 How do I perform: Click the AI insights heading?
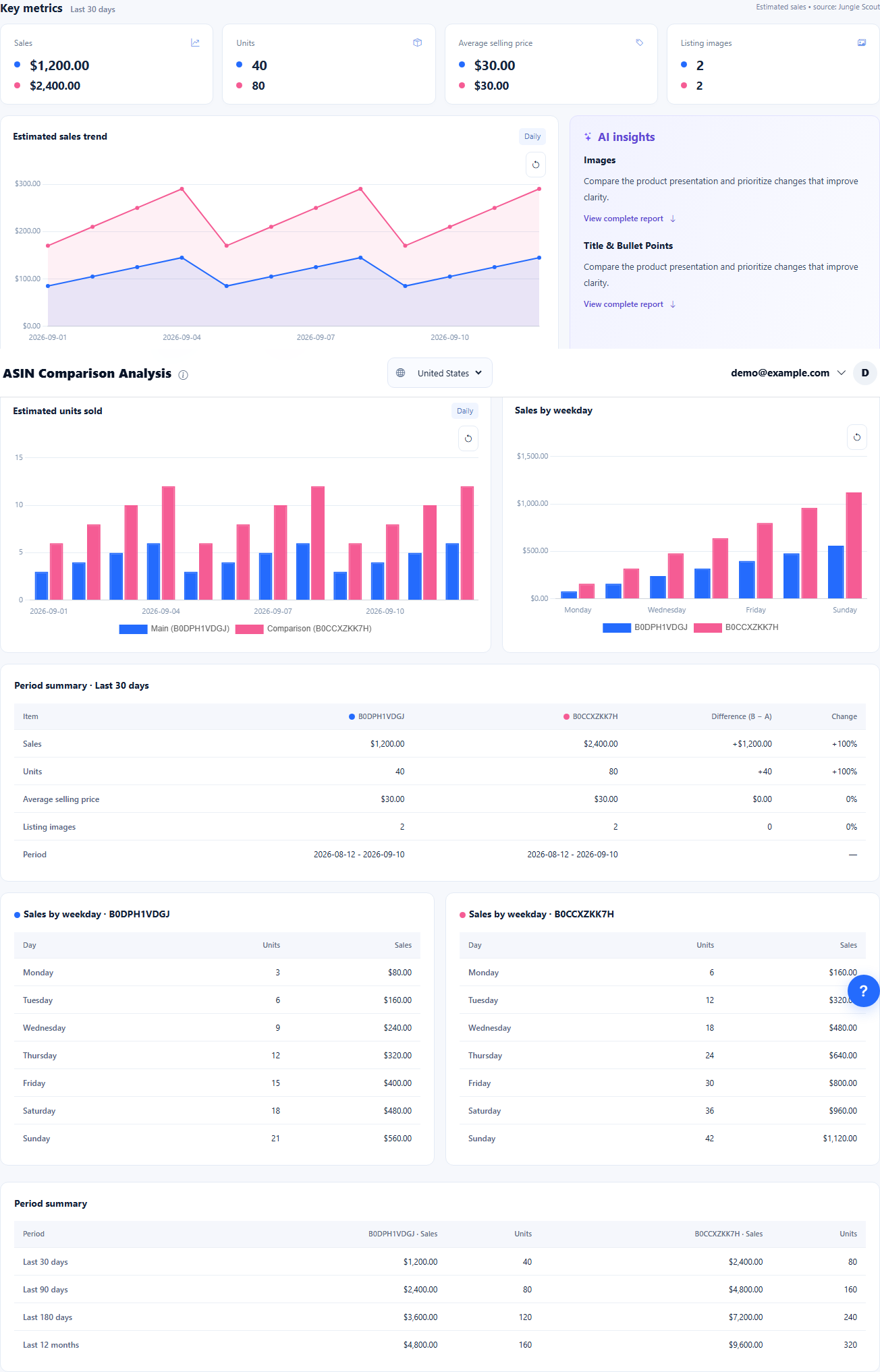point(626,137)
